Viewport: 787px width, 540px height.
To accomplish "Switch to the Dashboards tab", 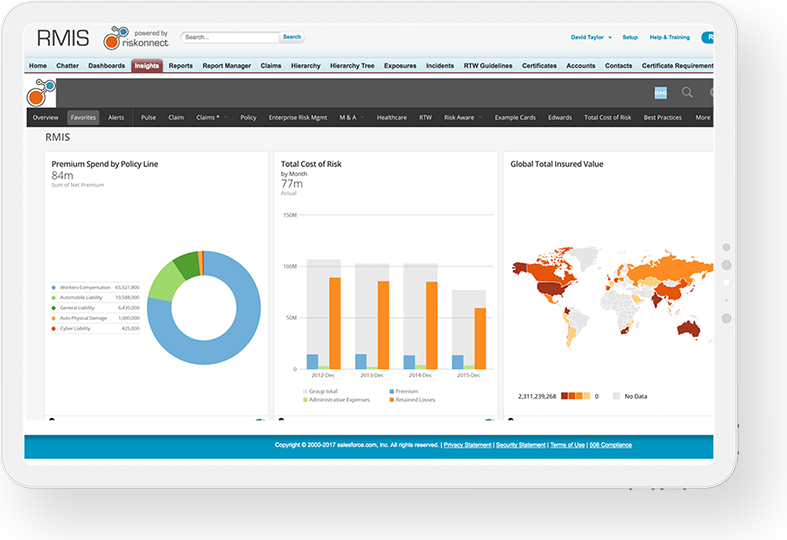I will pyautogui.click(x=106, y=66).
